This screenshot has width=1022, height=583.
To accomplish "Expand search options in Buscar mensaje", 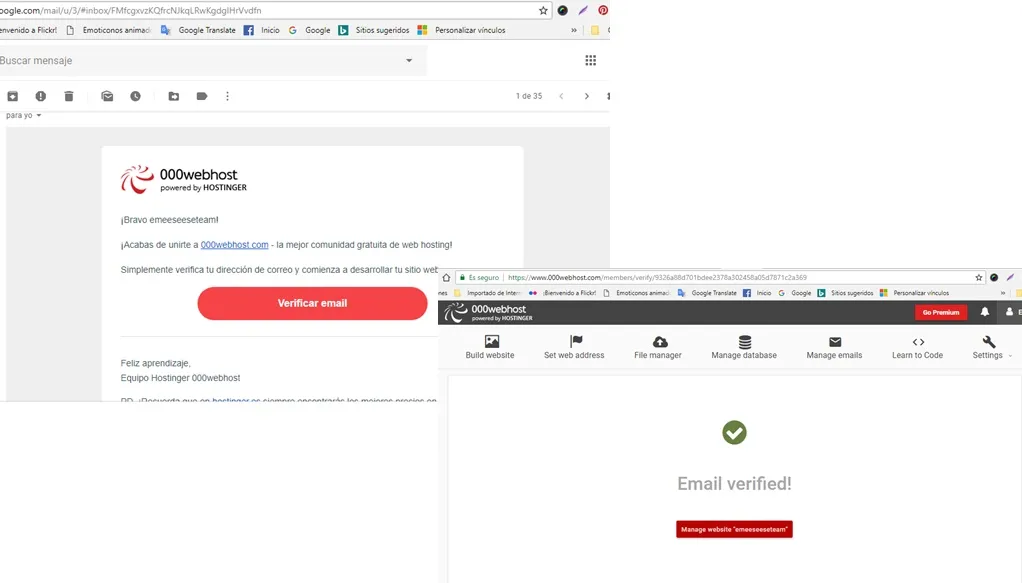I will click(409, 60).
